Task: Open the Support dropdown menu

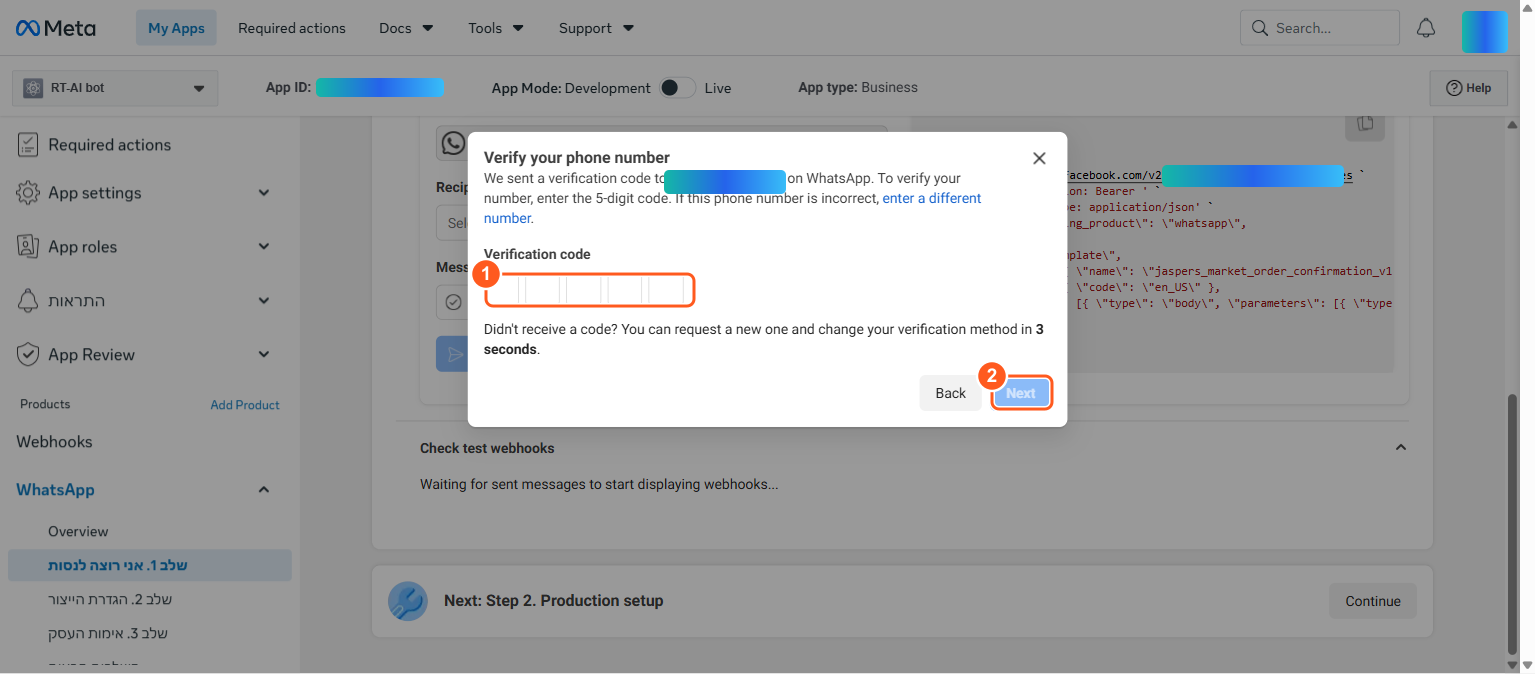Action: point(596,28)
